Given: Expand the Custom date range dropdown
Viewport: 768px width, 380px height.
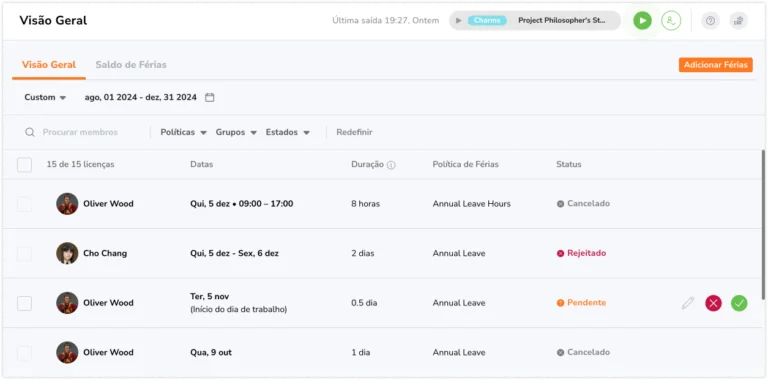Looking at the screenshot, I should tap(45, 97).
